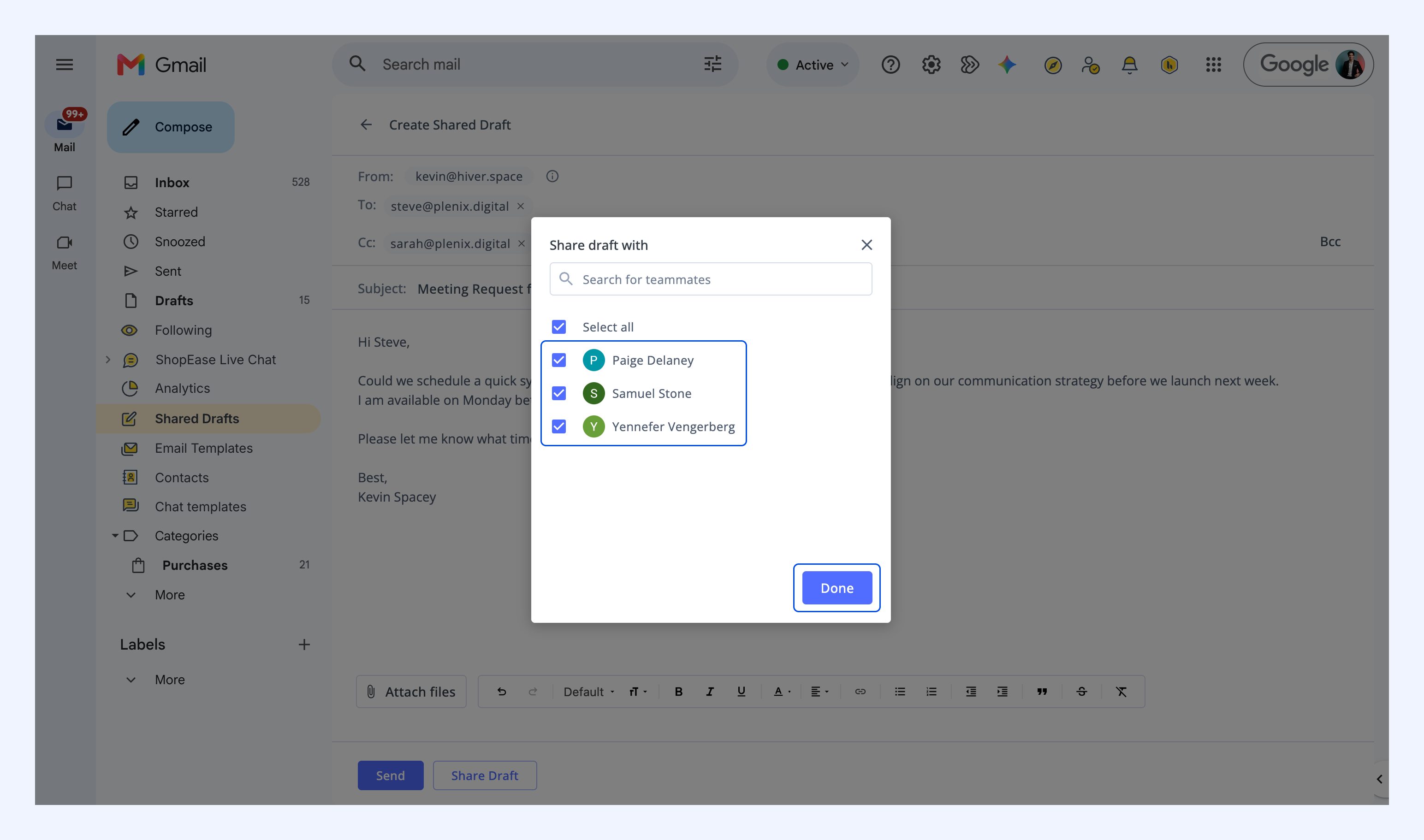Add Bcc recipients
1424x840 pixels.
[1330, 242]
